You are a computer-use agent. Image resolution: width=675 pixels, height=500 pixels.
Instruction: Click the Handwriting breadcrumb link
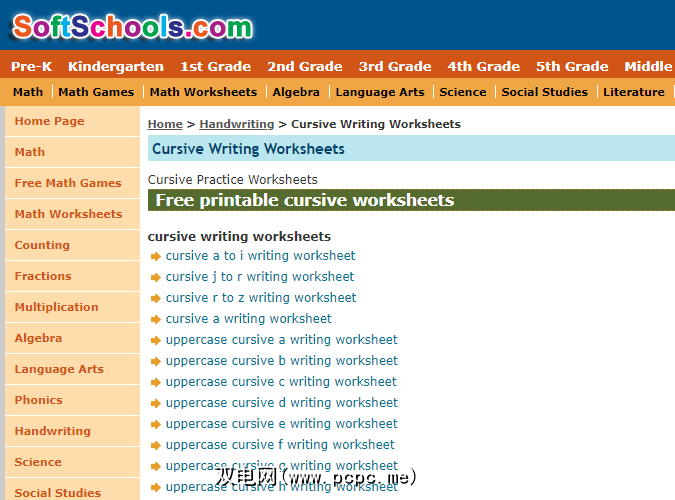click(x=237, y=124)
